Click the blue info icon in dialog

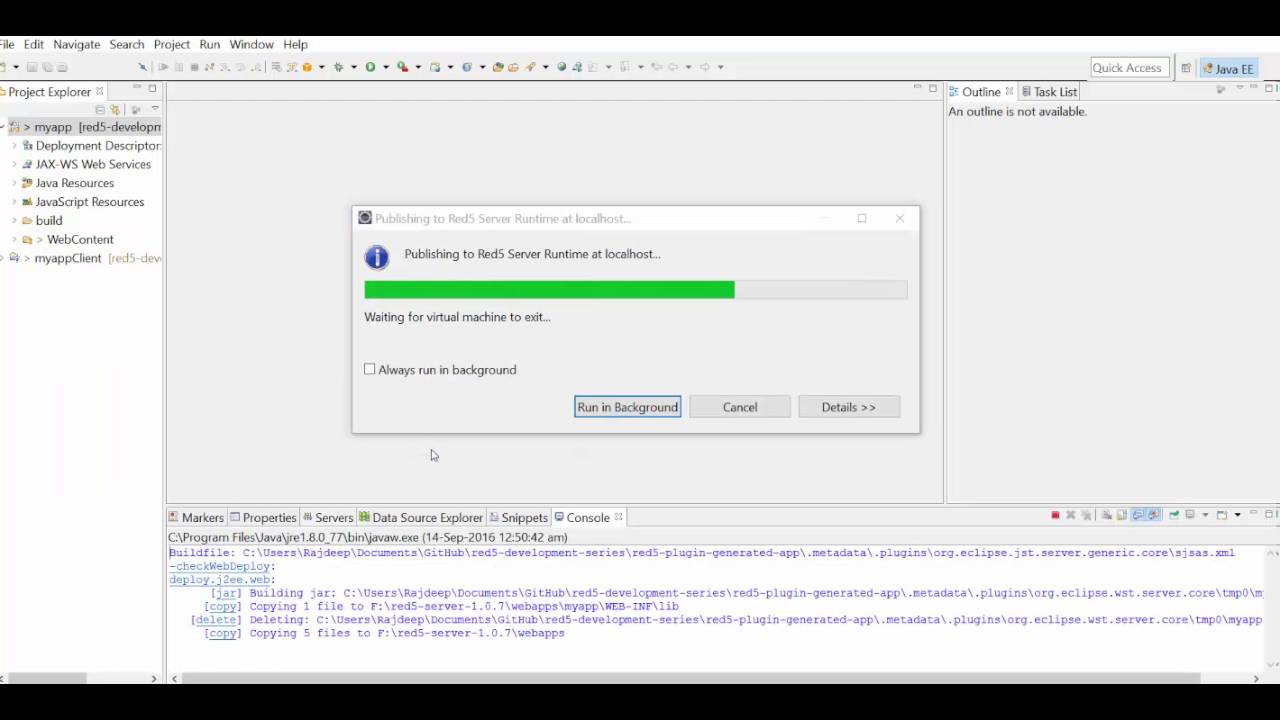376,257
